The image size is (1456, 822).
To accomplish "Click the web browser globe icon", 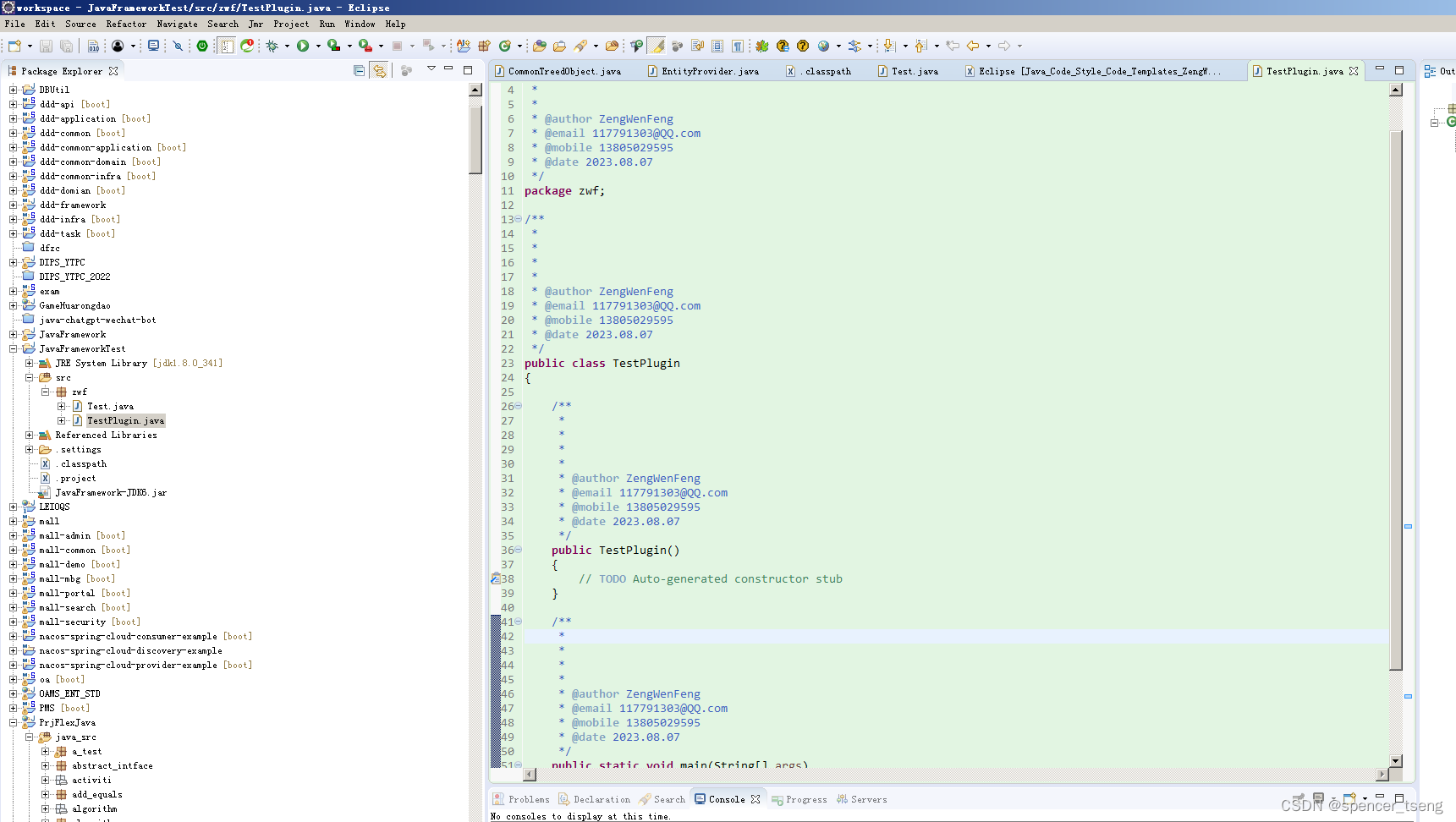I will point(823,46).
